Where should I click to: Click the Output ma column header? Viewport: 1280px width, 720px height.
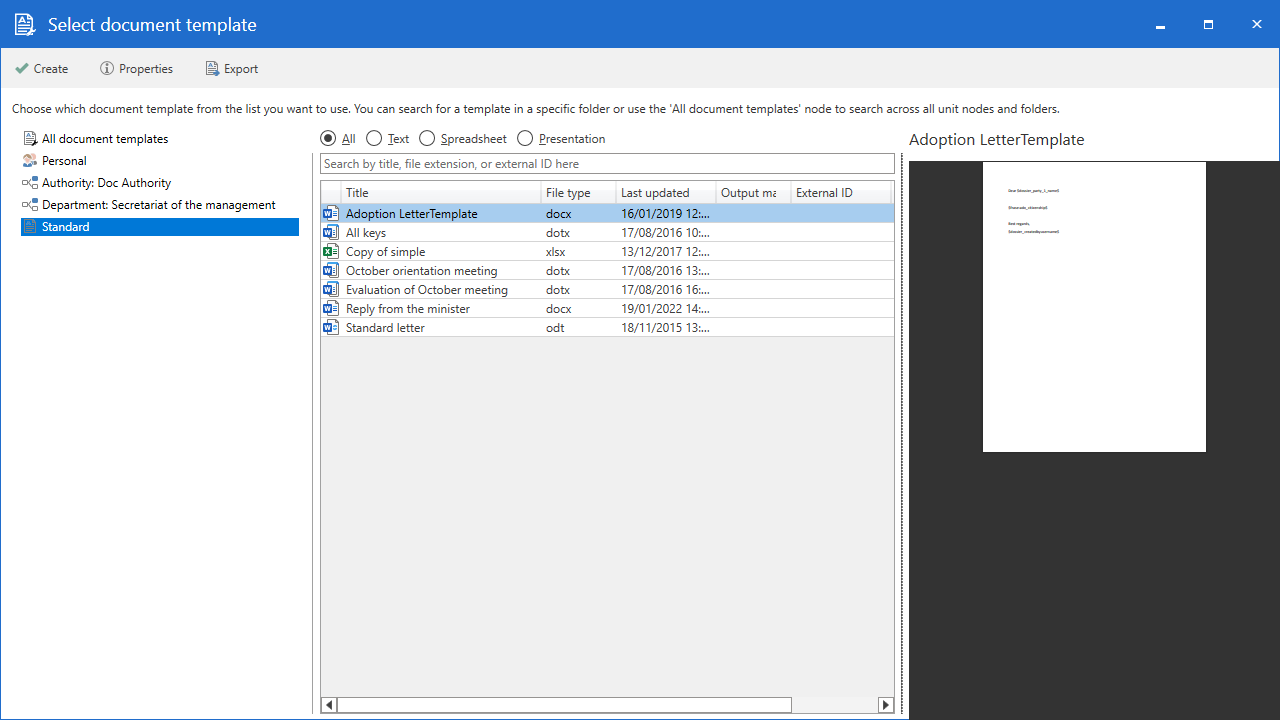(x=754, y=193)
